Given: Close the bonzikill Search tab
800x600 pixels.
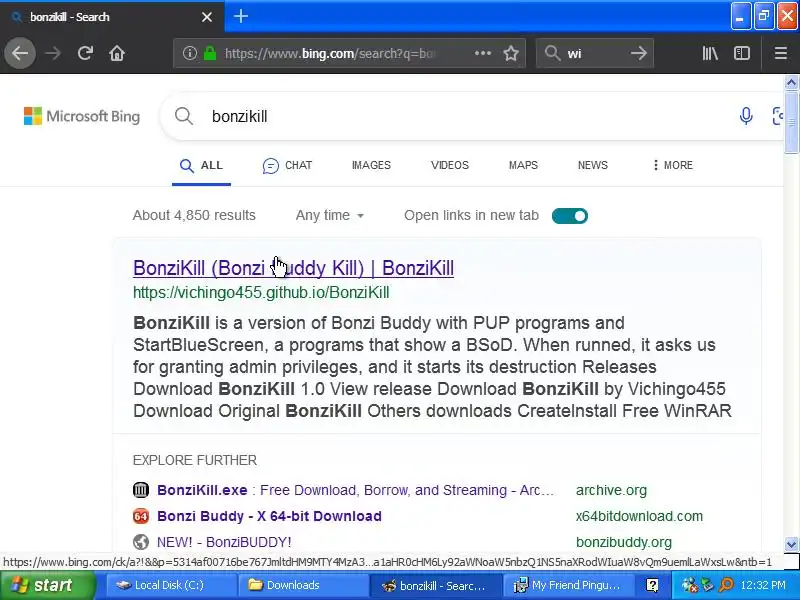Looking at the screenshot, I should click(207, 17).
